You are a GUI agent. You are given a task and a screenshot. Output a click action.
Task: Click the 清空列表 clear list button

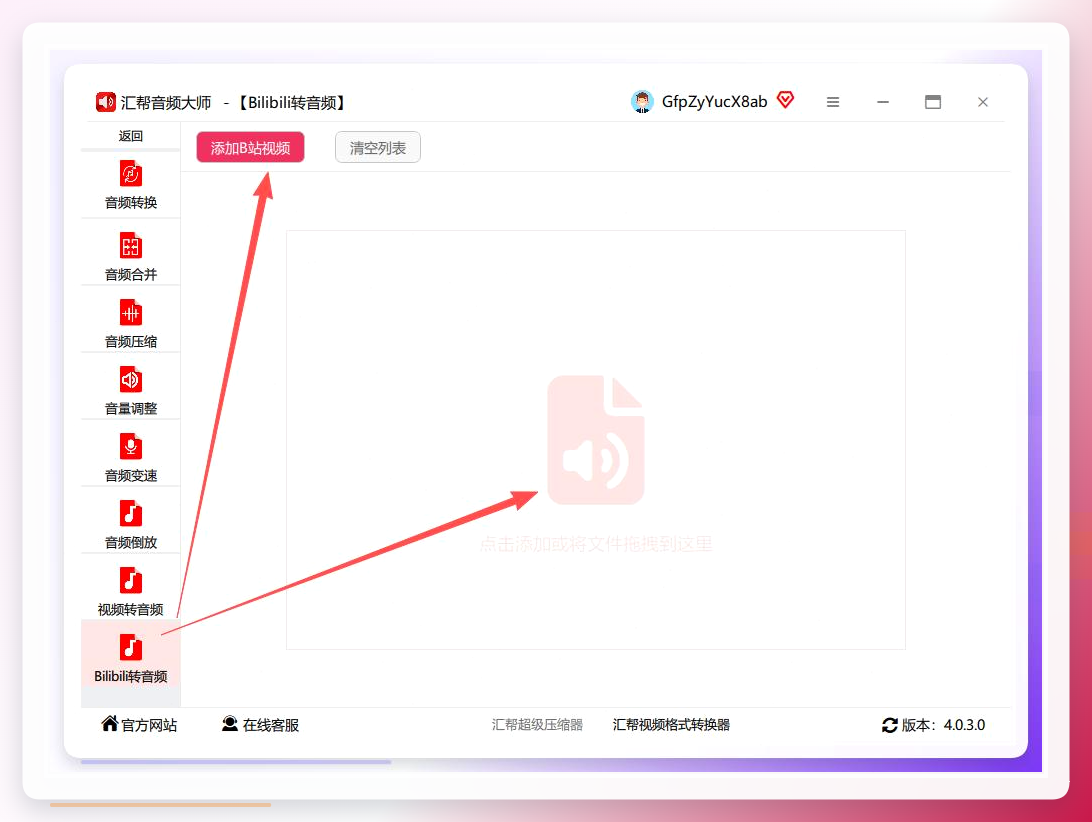pyautogui.click(x=377, y=148)
